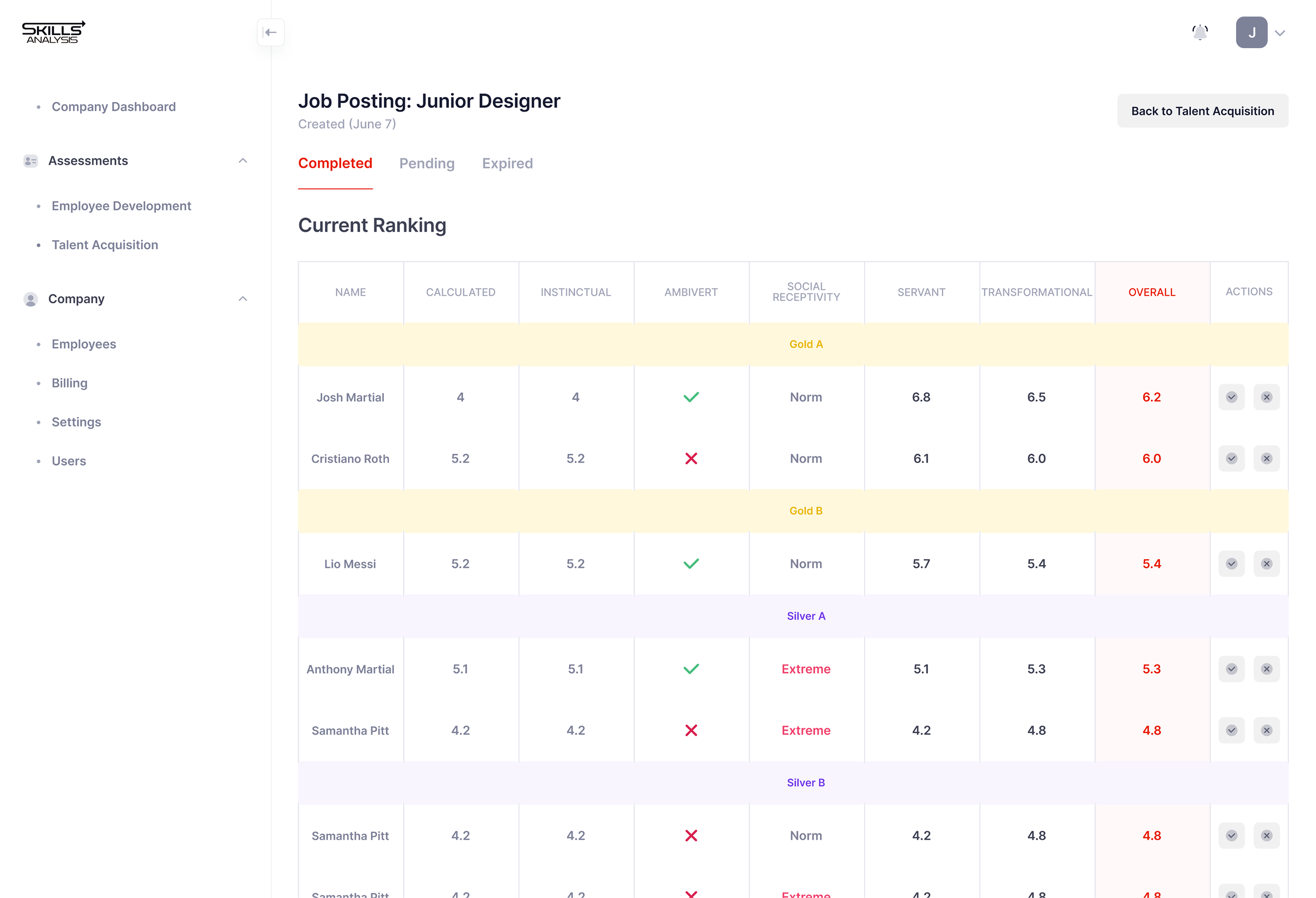Screen dimensions: 1316x898
Task: Reject Anthony Martial using the X action icon
Action: pos(1267,669)
